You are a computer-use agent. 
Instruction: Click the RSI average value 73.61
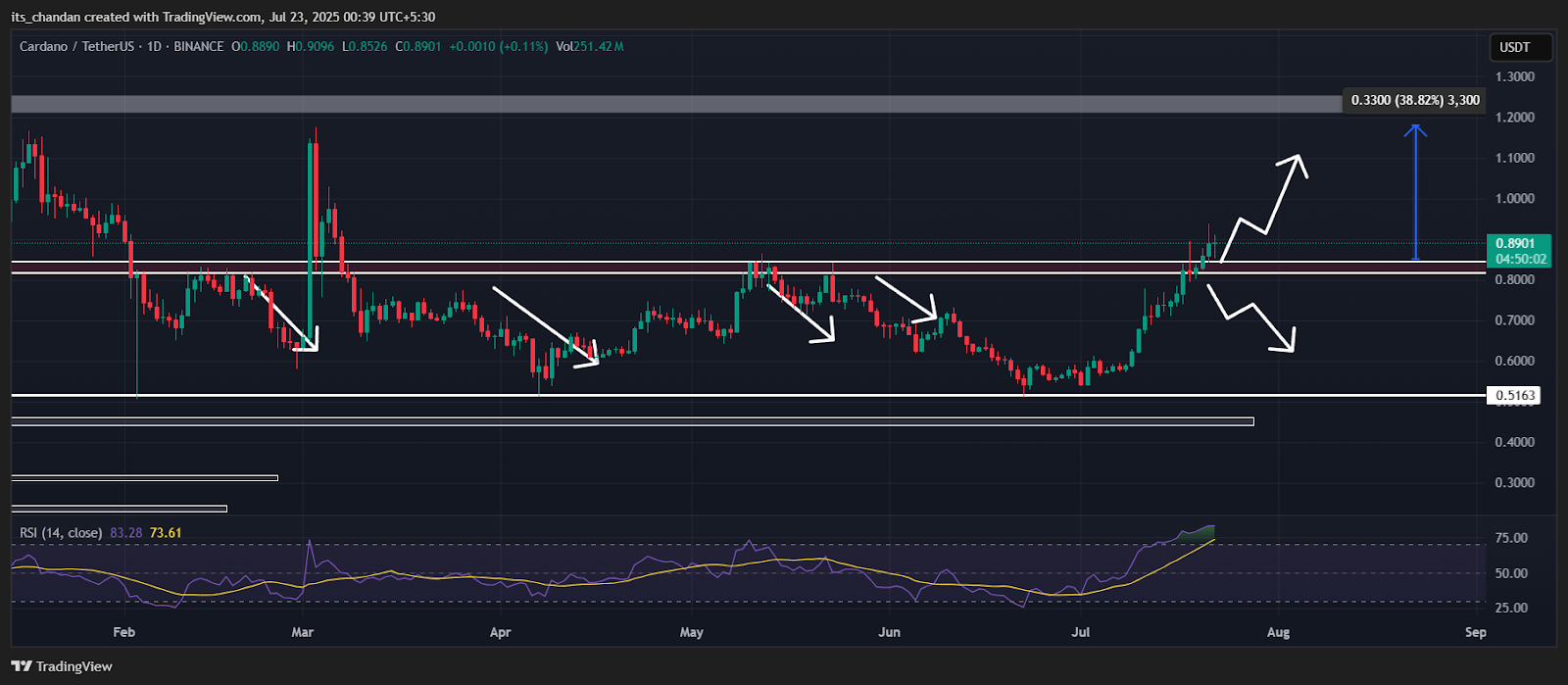pos(166,533)
